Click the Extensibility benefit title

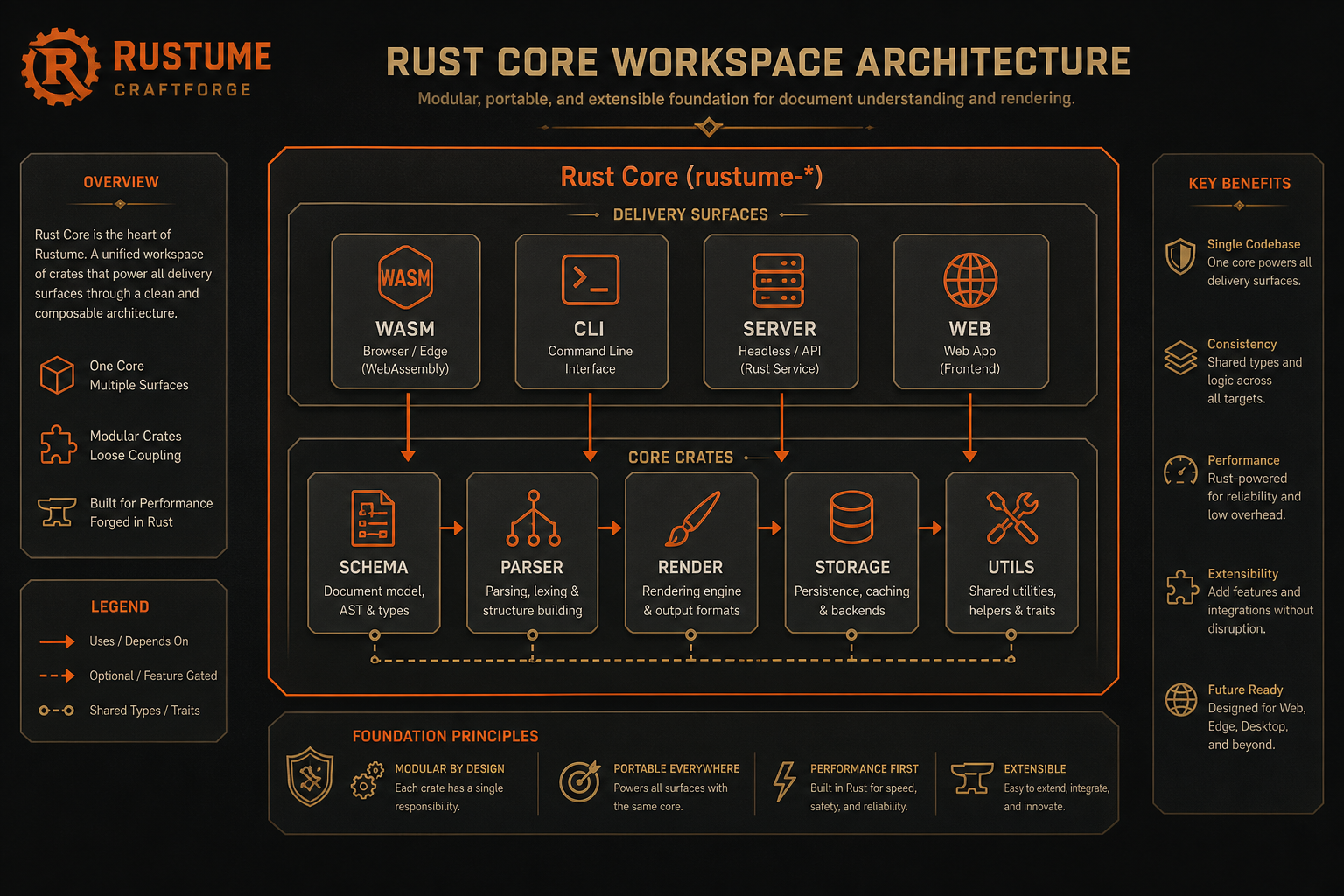(1242, 574)
